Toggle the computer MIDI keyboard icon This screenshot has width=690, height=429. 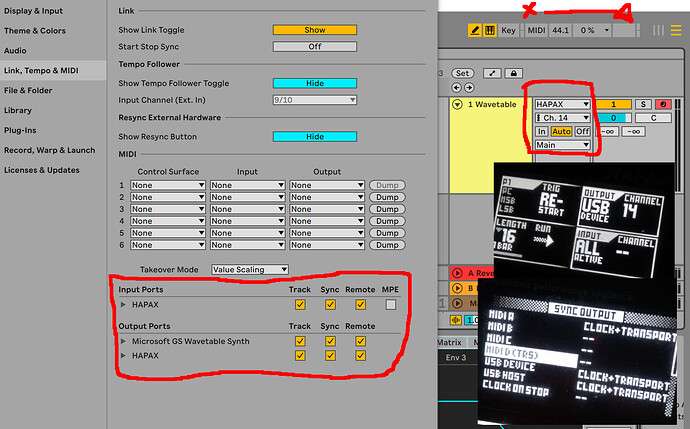[x=491, y=31]
